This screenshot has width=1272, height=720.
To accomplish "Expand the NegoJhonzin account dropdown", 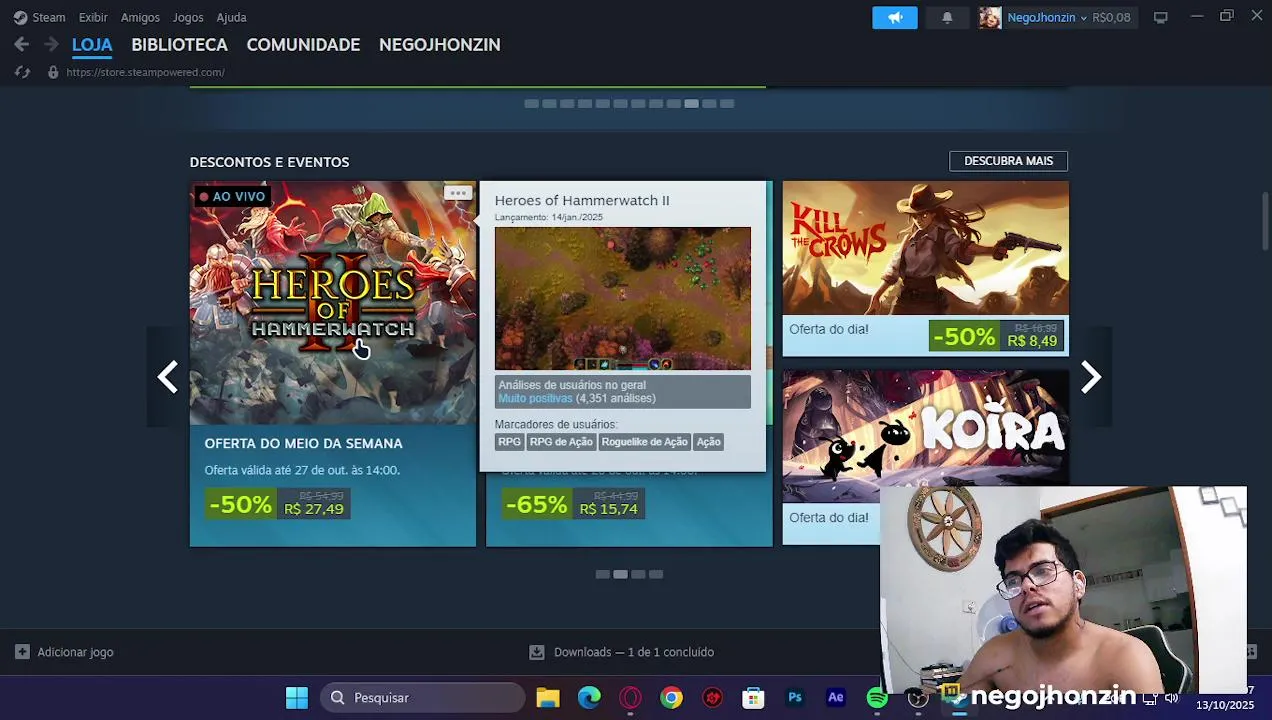I will point(1047,17).
